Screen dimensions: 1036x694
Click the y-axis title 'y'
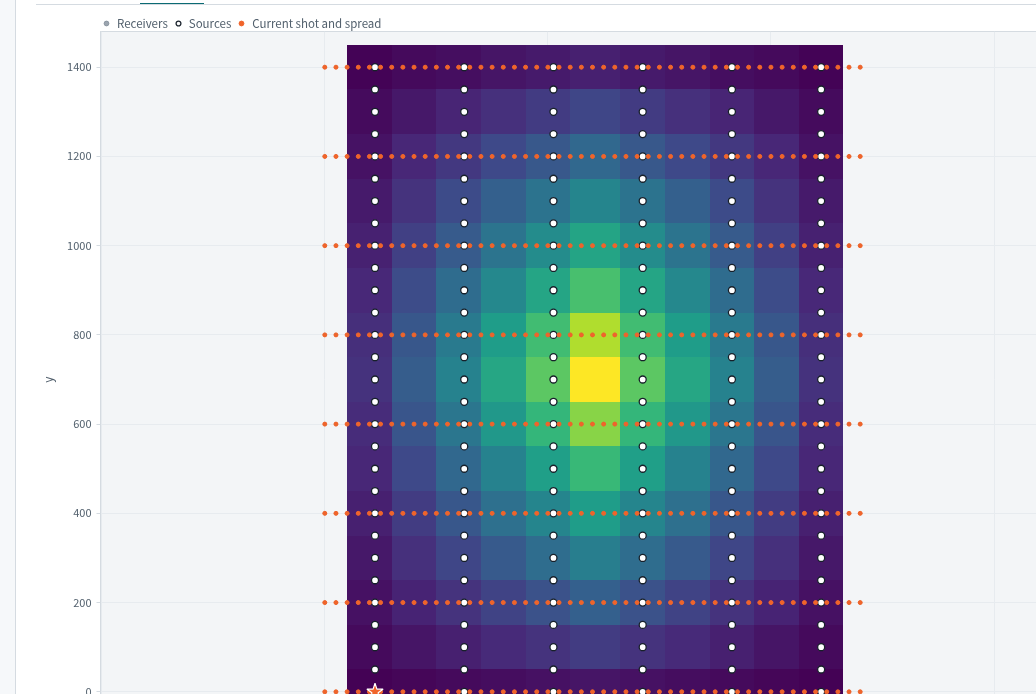[x=50, y=379]
